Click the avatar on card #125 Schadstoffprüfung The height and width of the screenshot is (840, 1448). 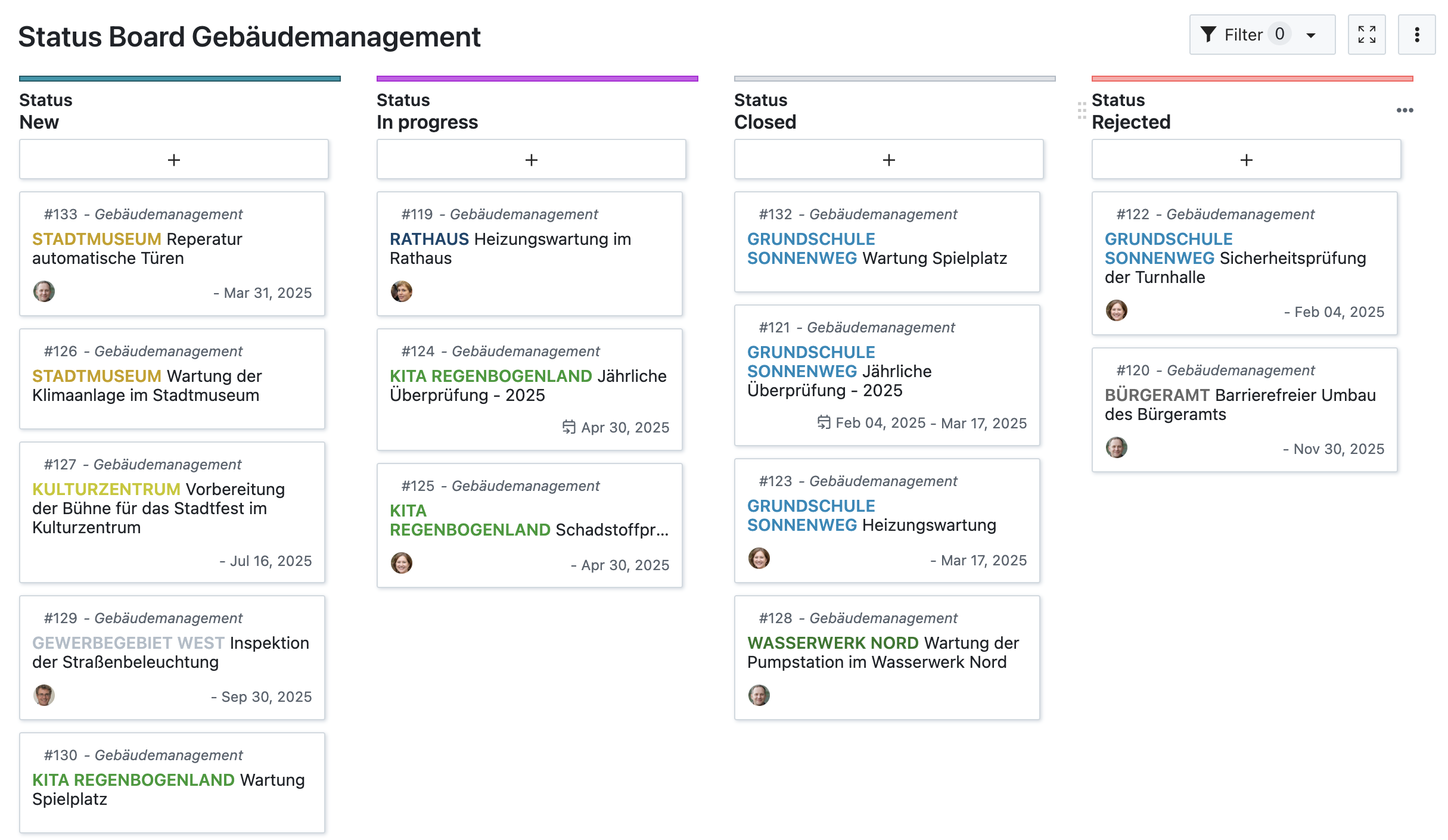pyautogui.click(x=402, y=564)
